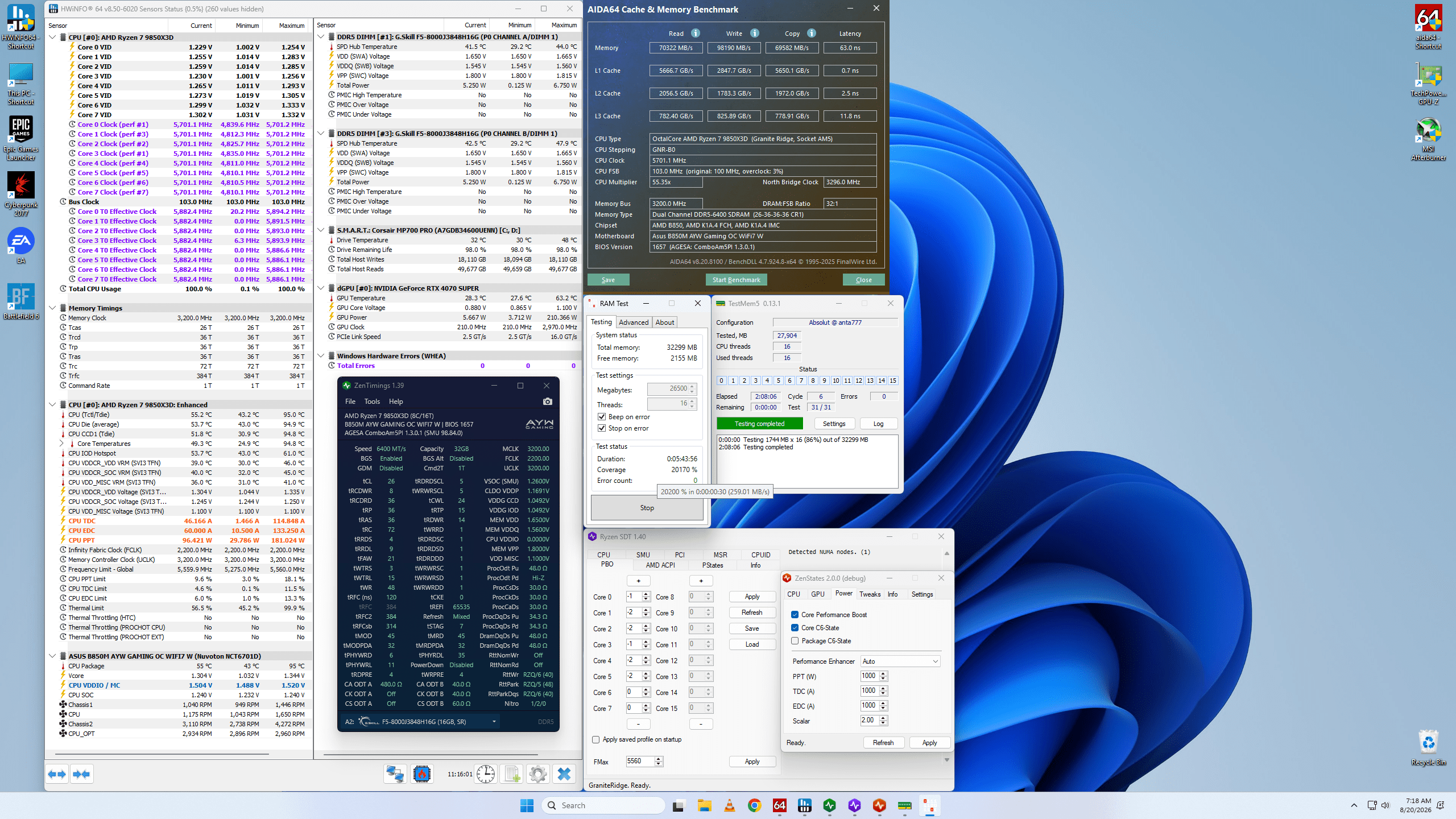Open VLC from the taskbar
This screenshot has width=1456, height=819.
click(729, 805)
